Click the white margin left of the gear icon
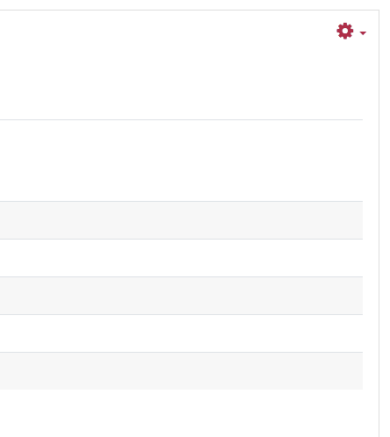 tap(300, 31)
